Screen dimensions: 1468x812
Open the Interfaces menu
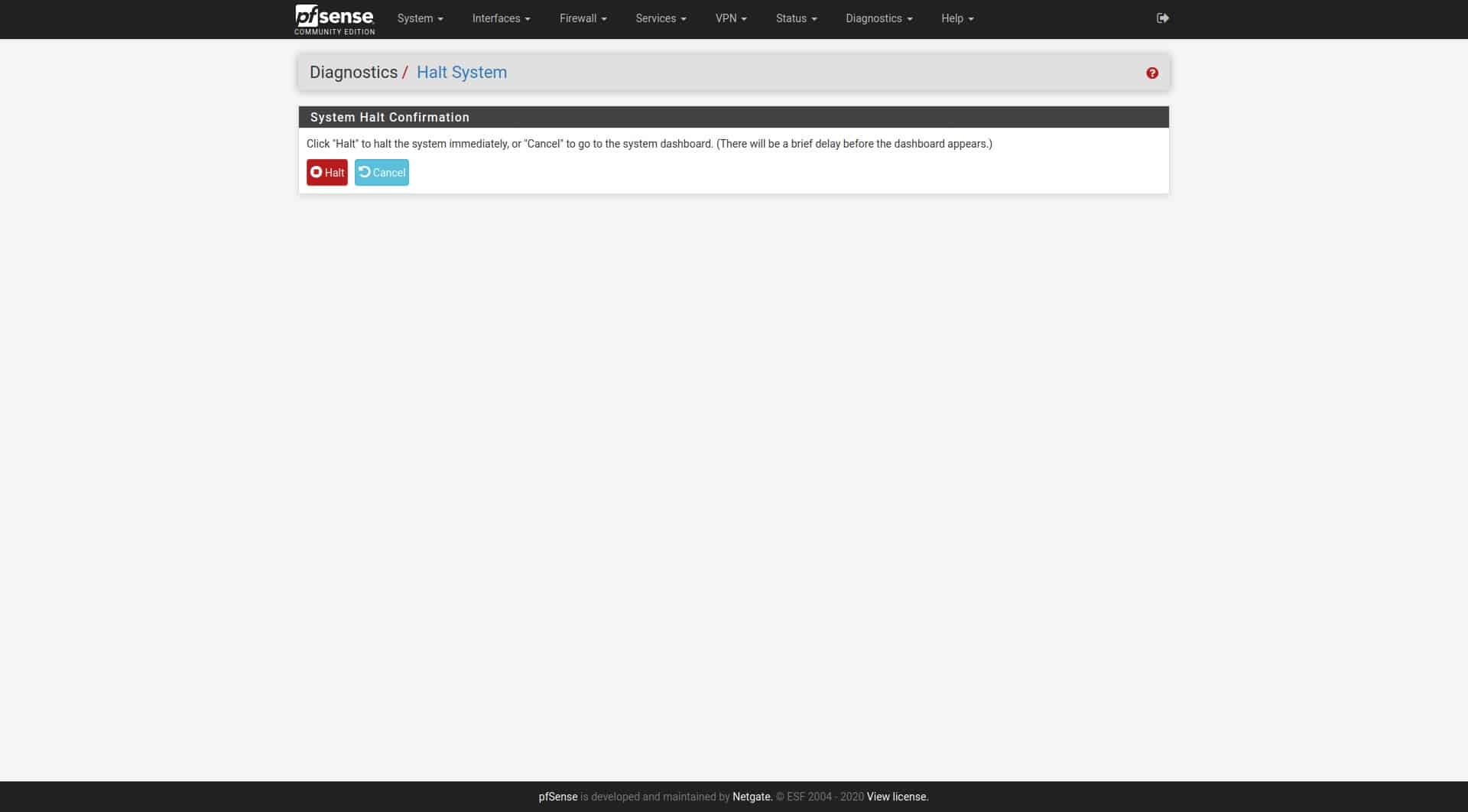pos(501,18)
